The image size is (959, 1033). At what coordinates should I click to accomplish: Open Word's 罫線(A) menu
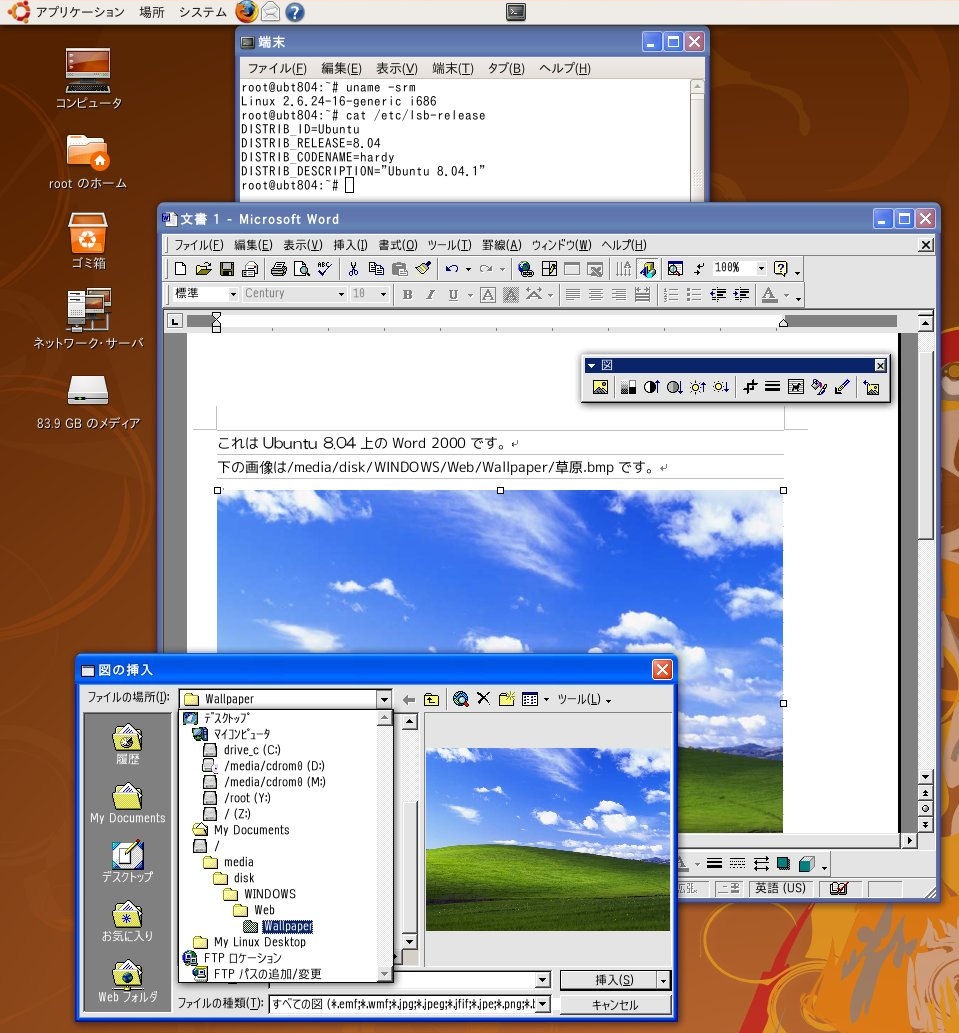(x=502, y=245)
